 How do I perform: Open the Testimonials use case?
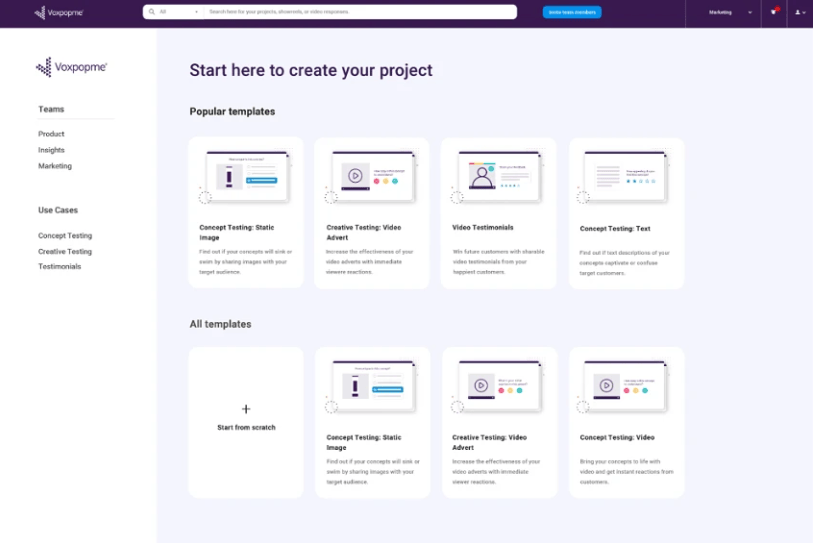click(60, 267)
